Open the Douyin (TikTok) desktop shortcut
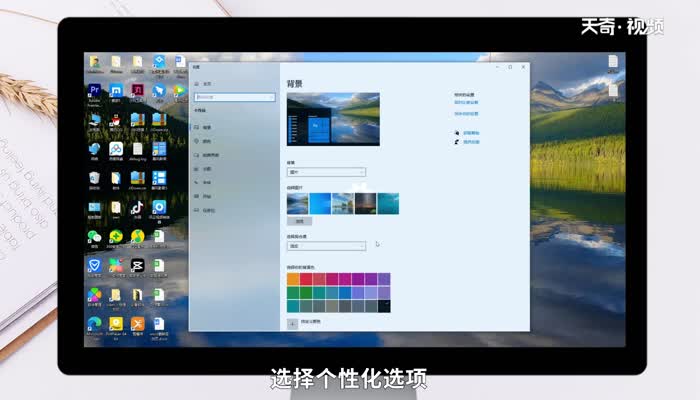 pos(138,209)
